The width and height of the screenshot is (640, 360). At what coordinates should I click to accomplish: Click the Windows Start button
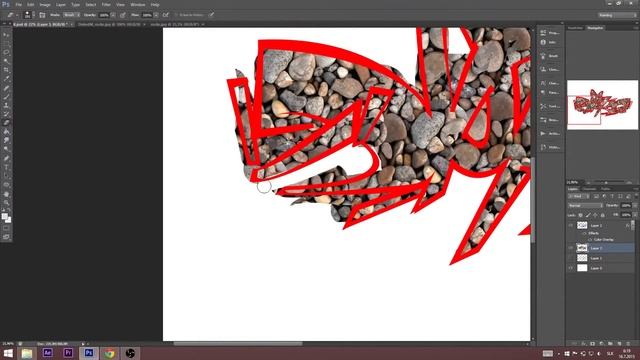tap(7, 353)
